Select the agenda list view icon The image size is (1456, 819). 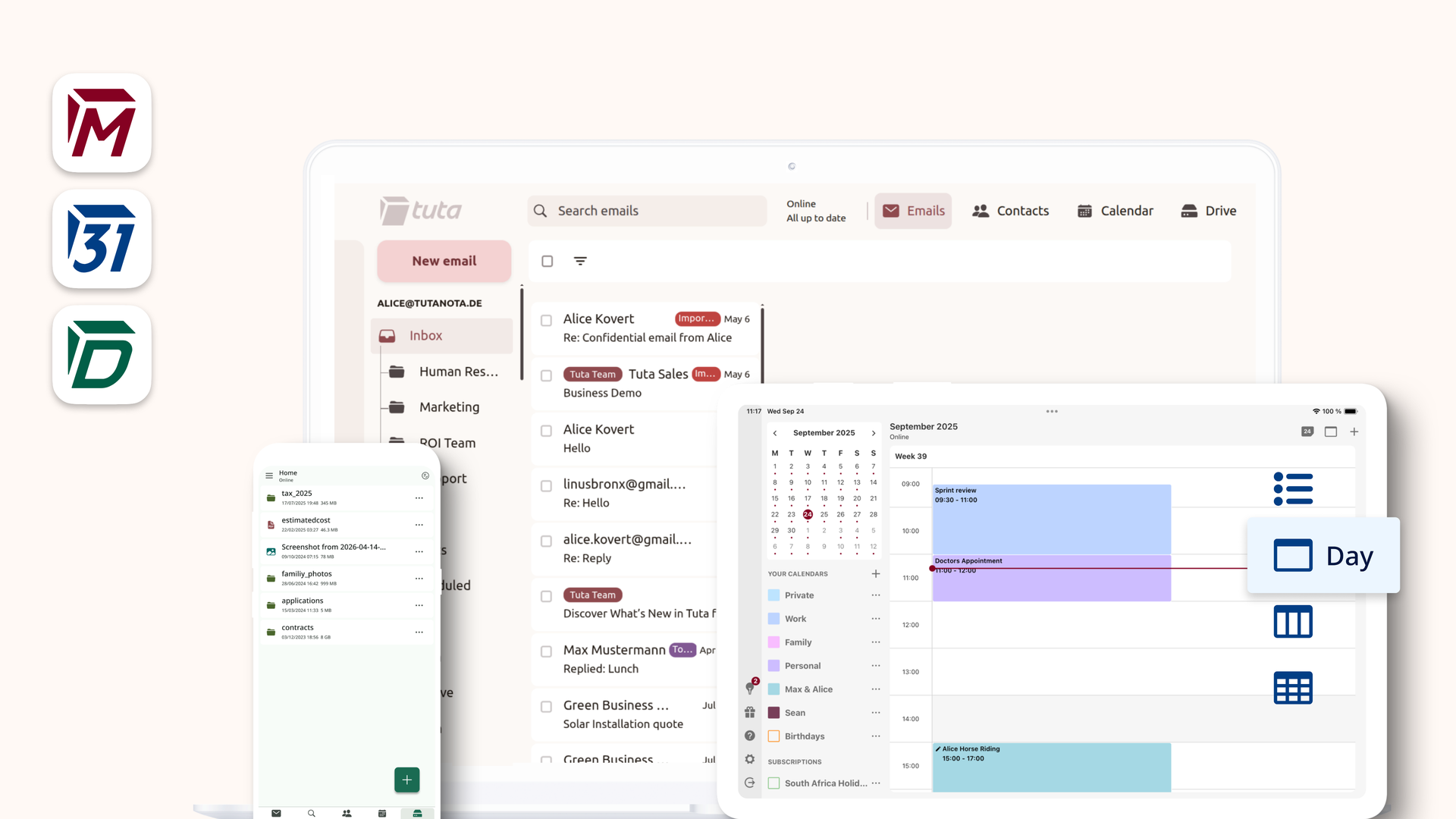click(1293, 488)
